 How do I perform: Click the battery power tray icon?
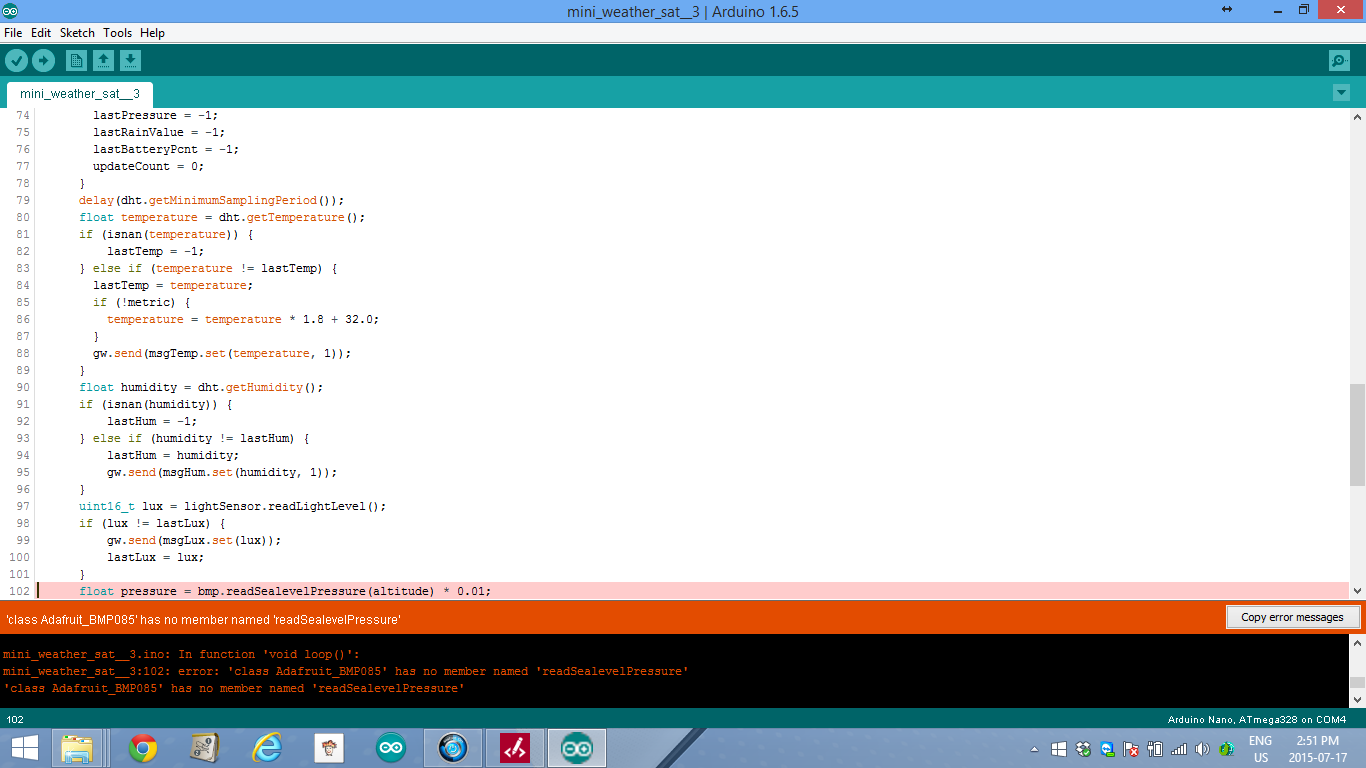1155,749
